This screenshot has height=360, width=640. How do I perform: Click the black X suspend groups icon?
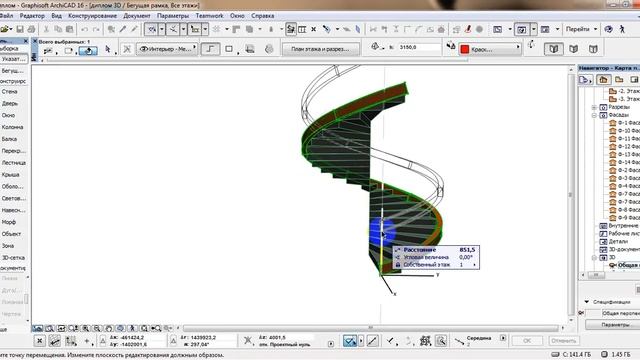pos(313,29)
